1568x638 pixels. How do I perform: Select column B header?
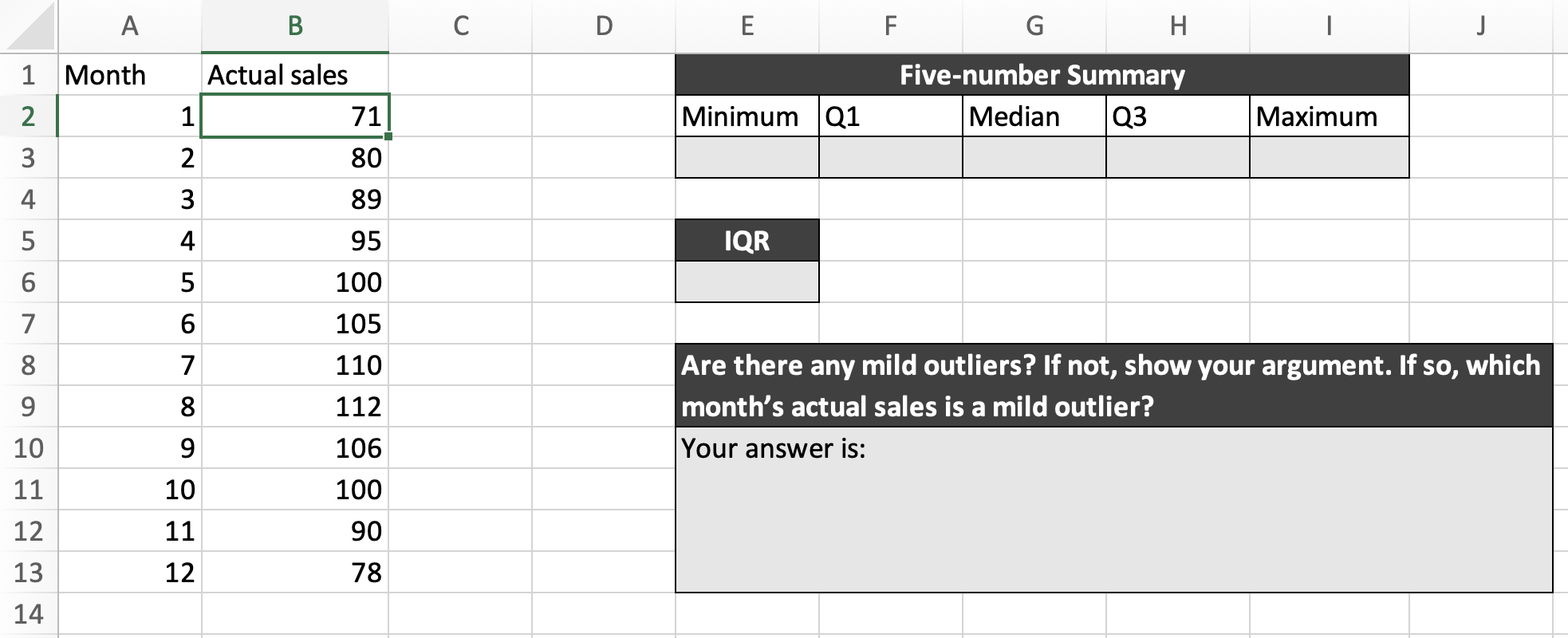pos(295,26)
